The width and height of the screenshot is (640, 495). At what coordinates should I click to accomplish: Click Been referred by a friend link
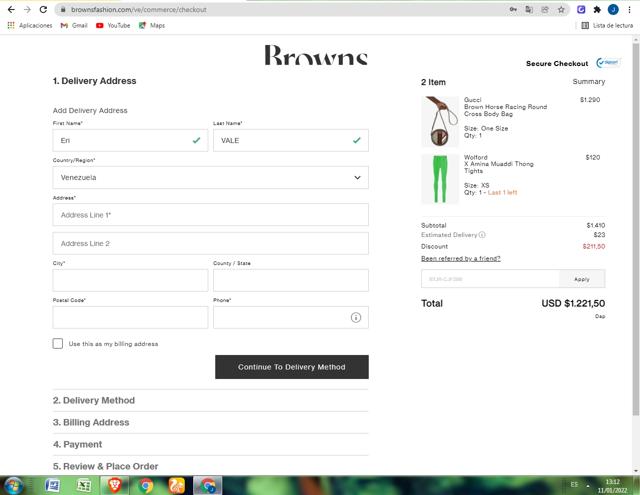(x=460, y=258)
